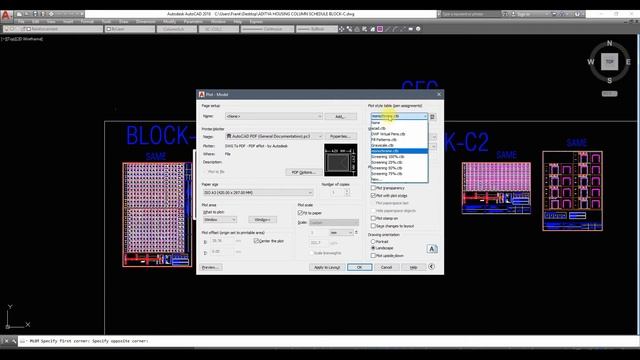The width and height of the screenshot is (640, 360).
Task: Click the E compass direction on the ViewCube
Action: [x=628, y=62]
